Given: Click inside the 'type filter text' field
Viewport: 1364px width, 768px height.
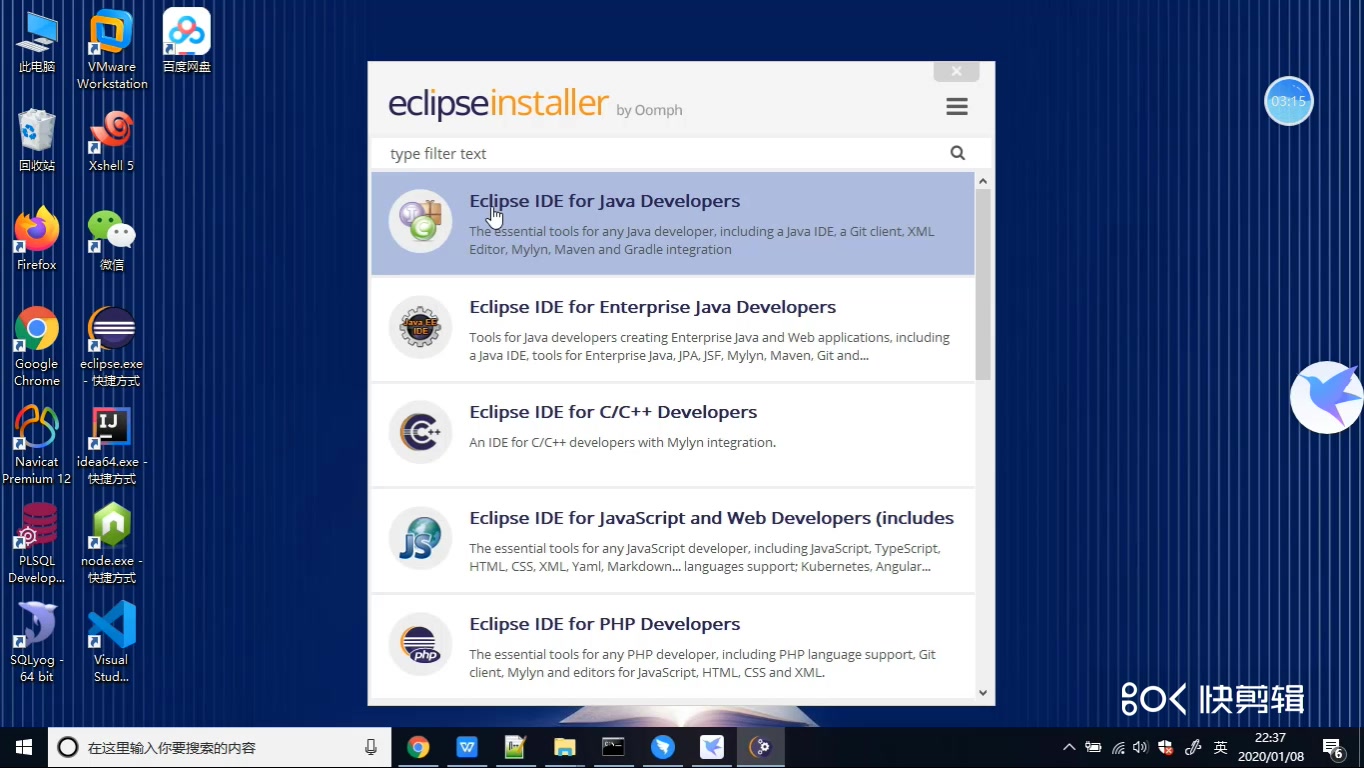Looking at the screenshot, I should coord(600,153).
